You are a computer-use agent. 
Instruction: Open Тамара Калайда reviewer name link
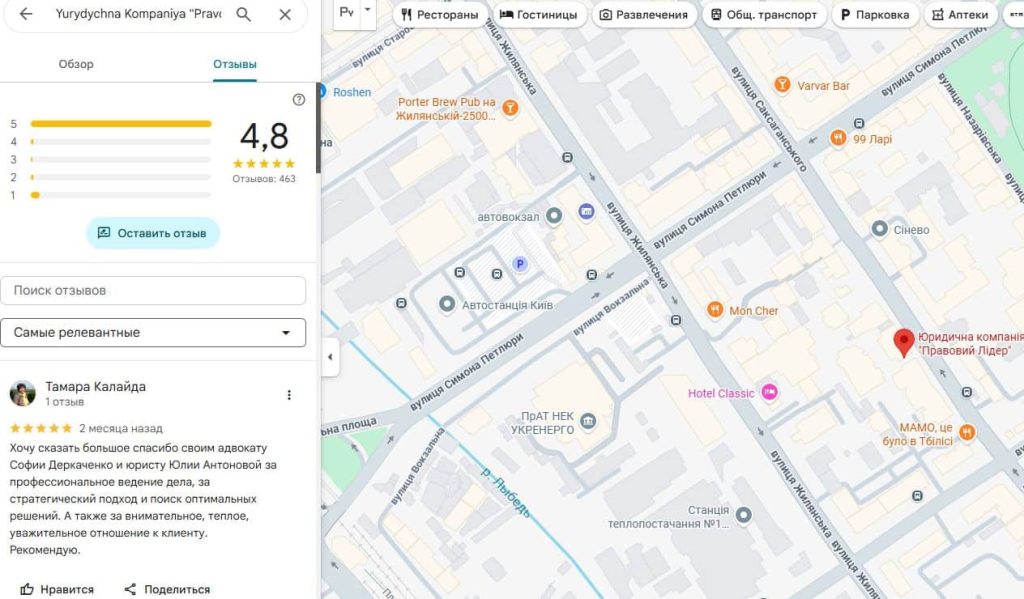(x=95, y=386)
